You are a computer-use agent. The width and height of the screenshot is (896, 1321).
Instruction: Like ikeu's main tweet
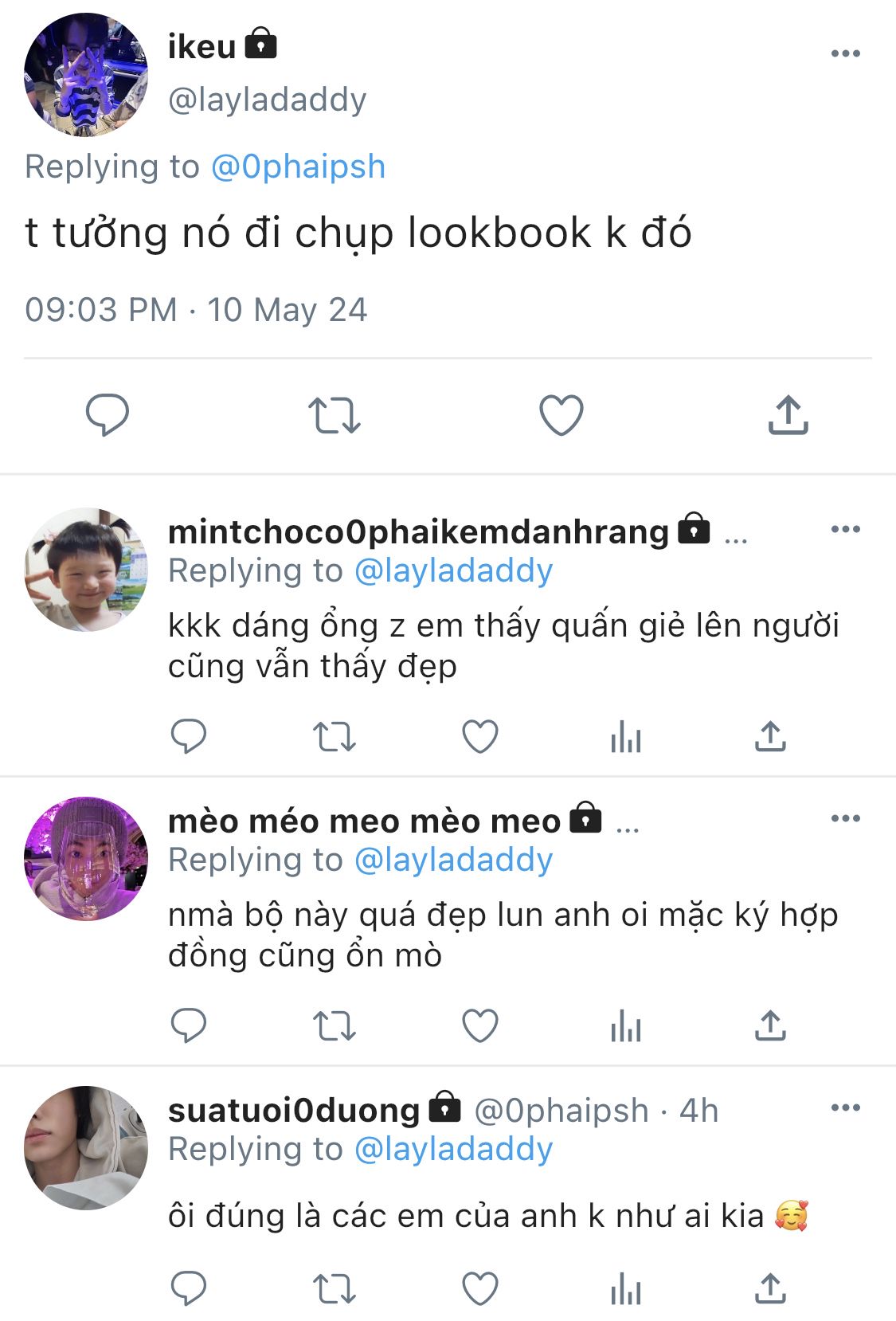(561, 415)
